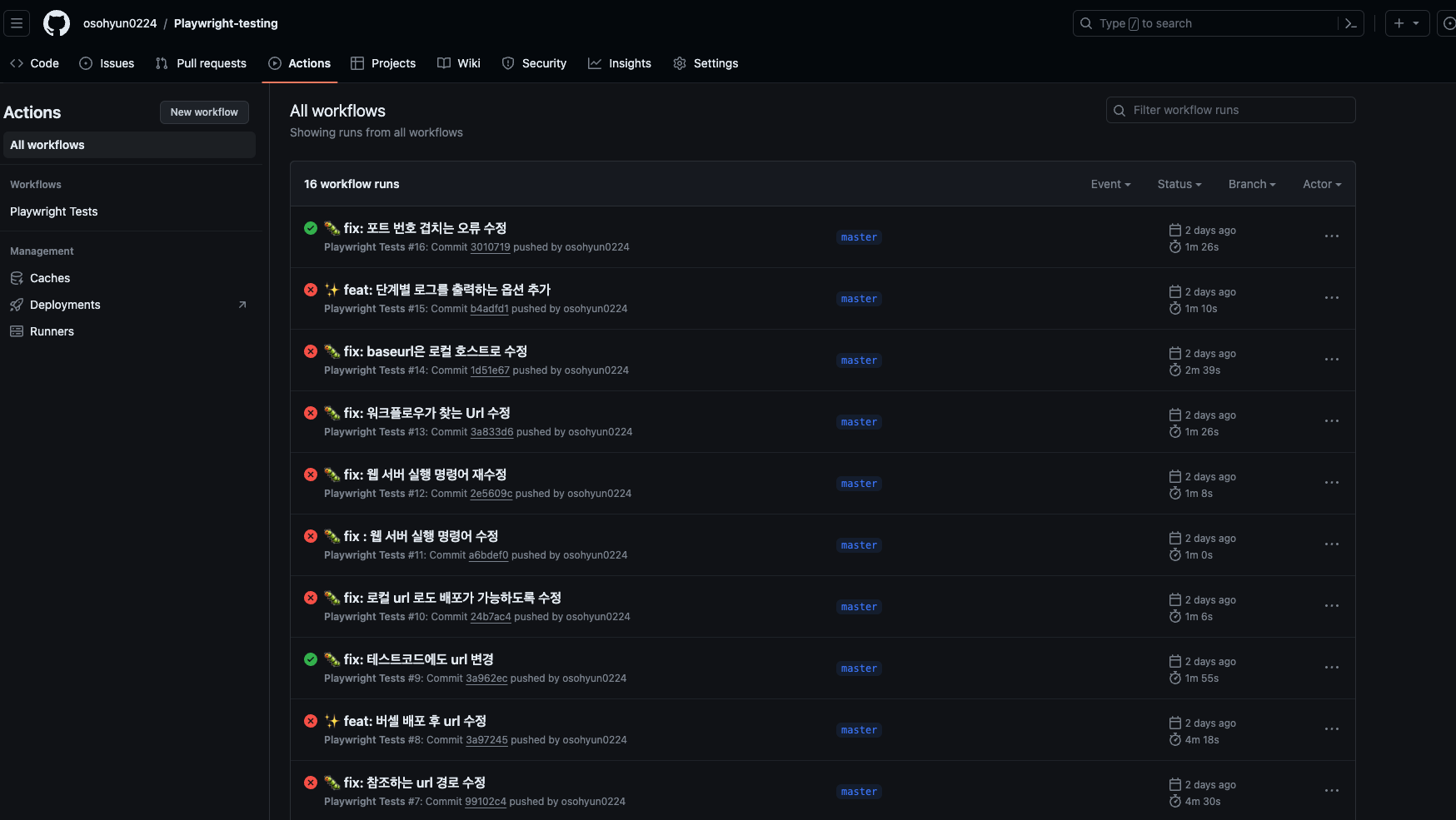
Task: Open commit 3a833d6 link
Action: click(492, 432)
